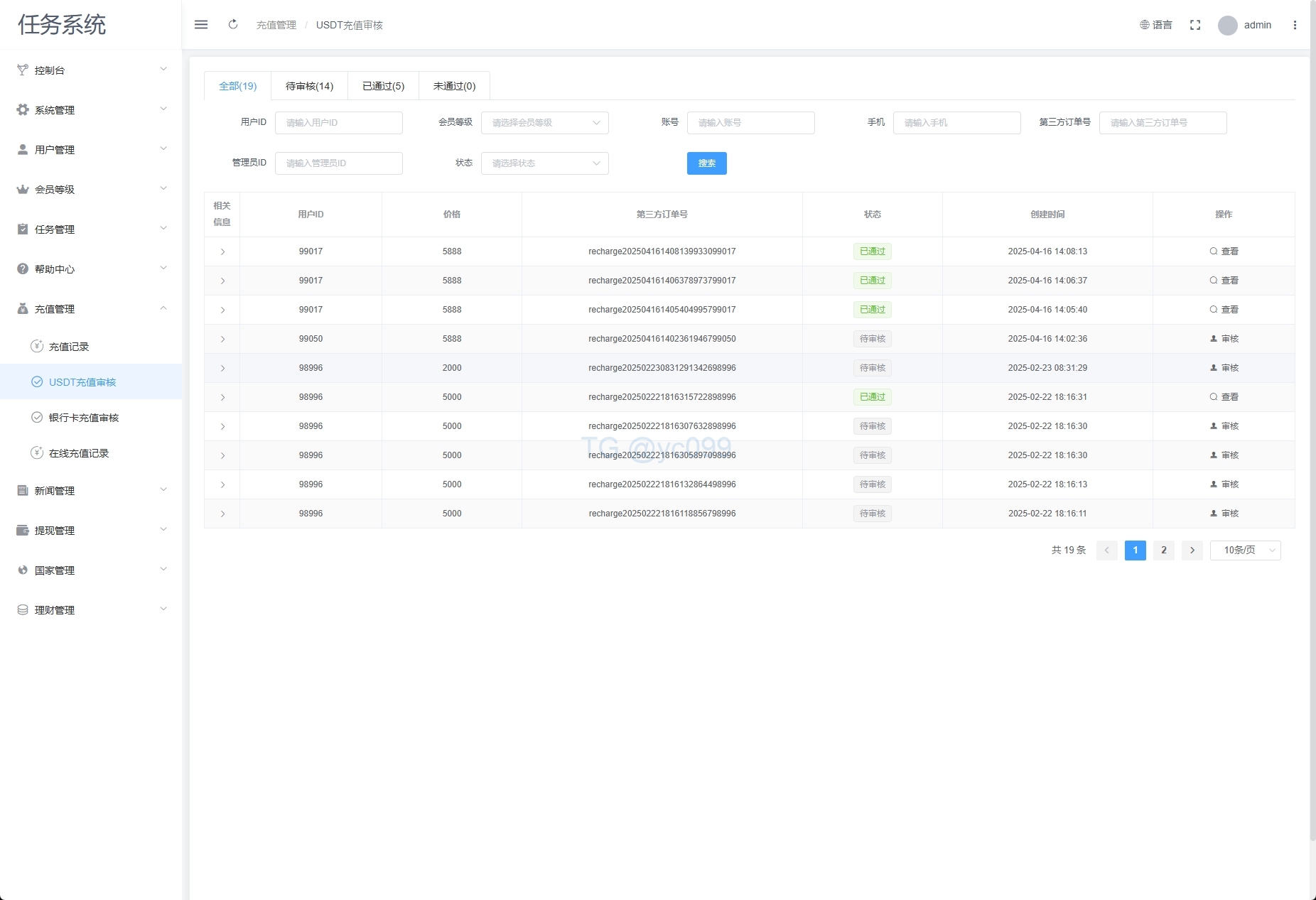Click the three-dot more options icon
1316x900 pixels.
pos(1295,25)
